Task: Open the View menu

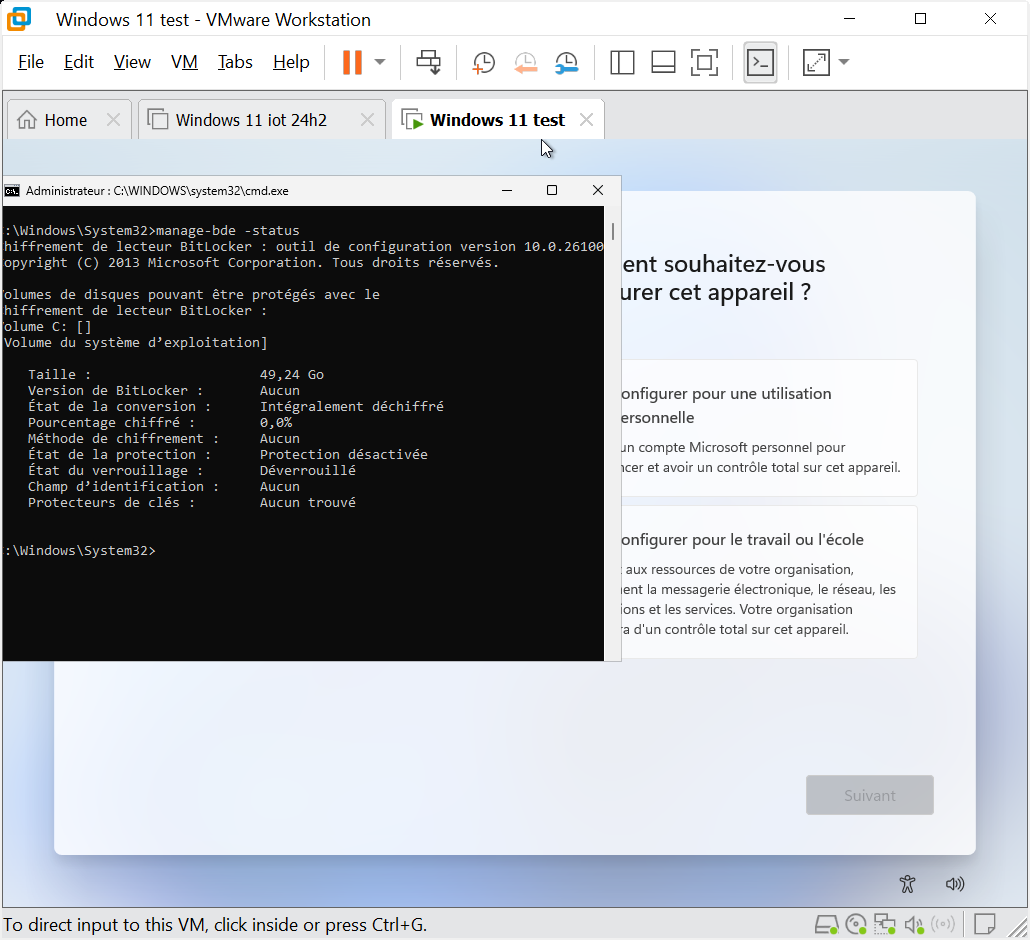Action: (x=132, y=62)
